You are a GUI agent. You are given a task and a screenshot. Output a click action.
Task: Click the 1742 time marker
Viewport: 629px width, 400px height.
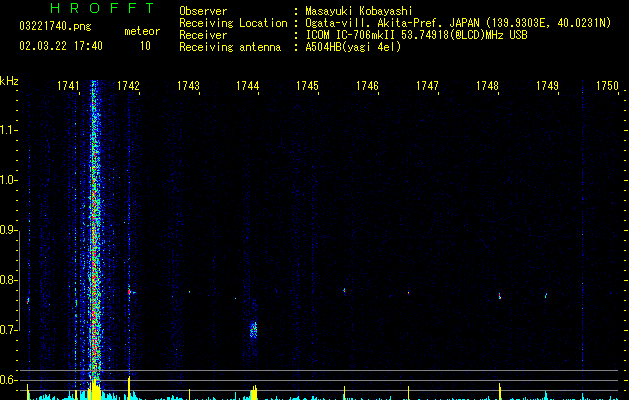pos(128,86)
